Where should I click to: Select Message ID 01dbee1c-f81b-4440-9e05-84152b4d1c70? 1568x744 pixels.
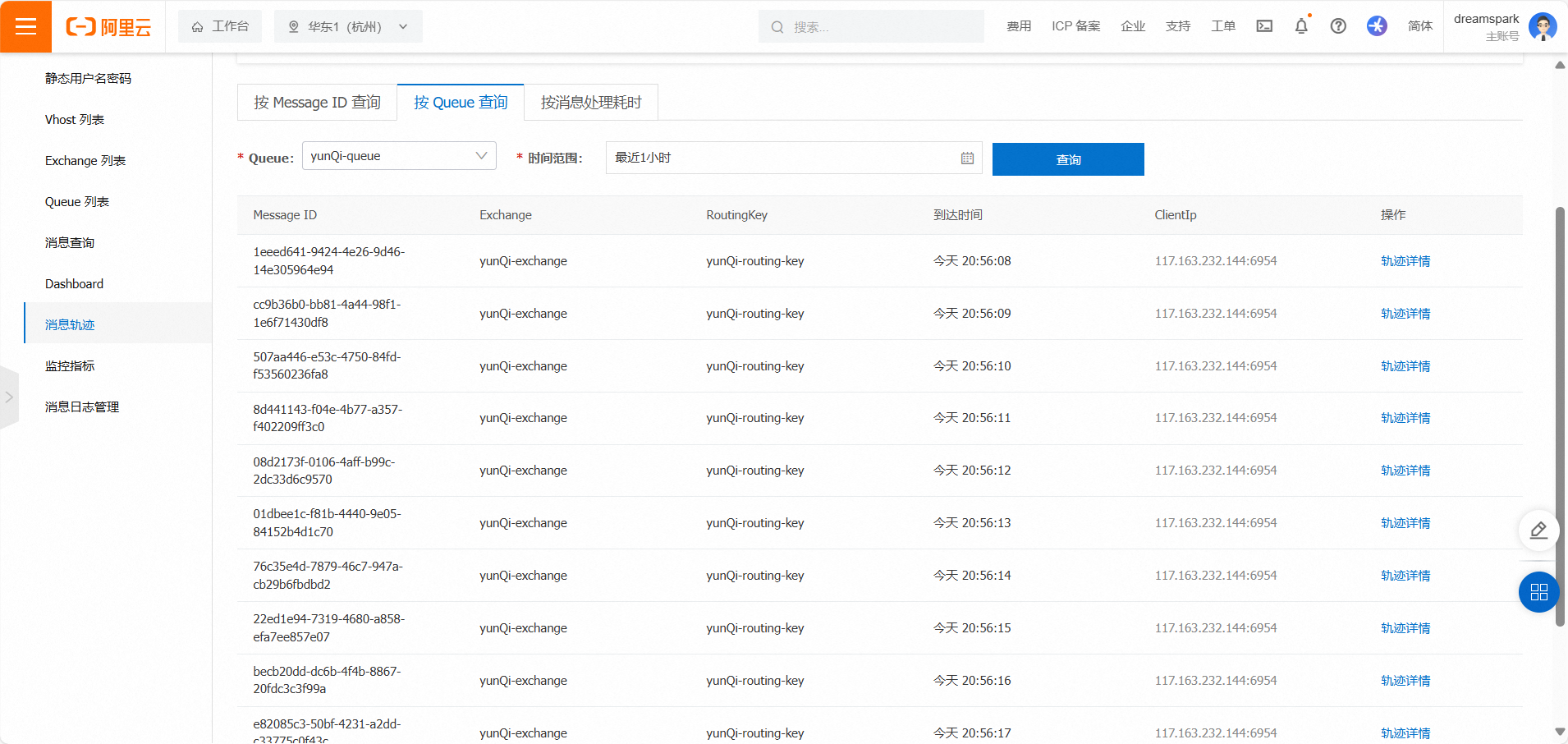click(x=327, y=523)
